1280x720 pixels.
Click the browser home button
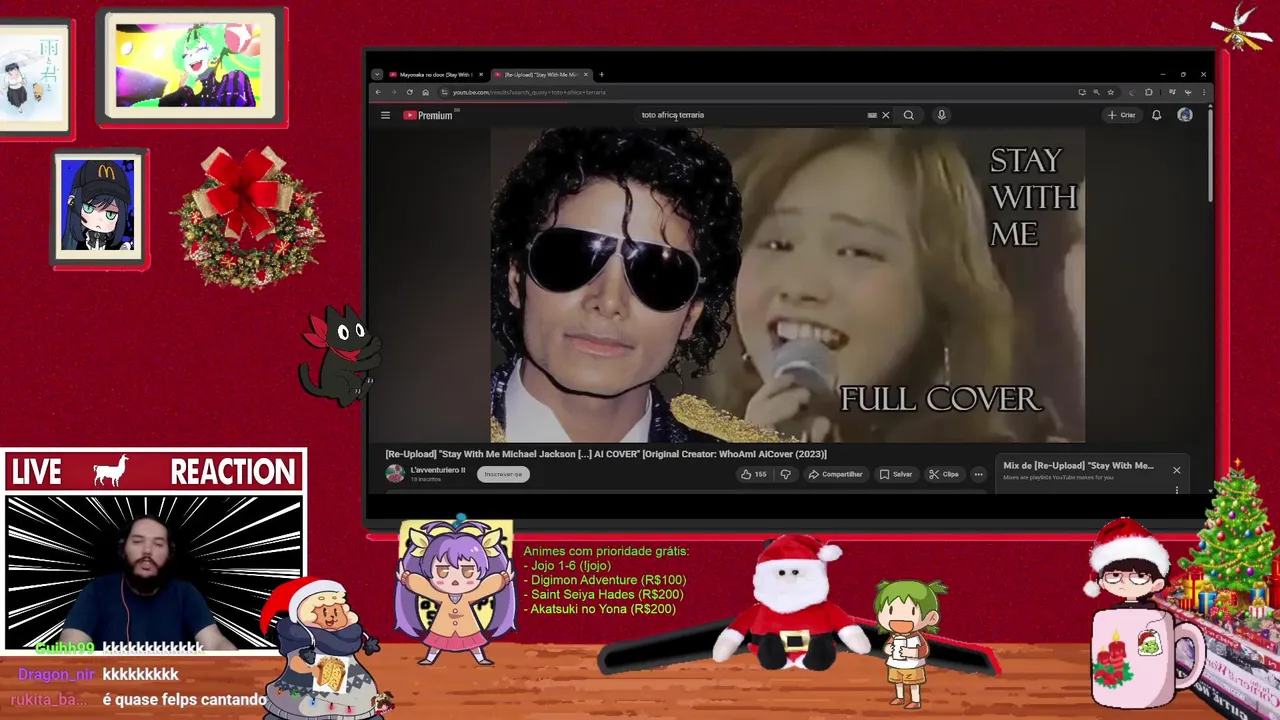point(425,92)
